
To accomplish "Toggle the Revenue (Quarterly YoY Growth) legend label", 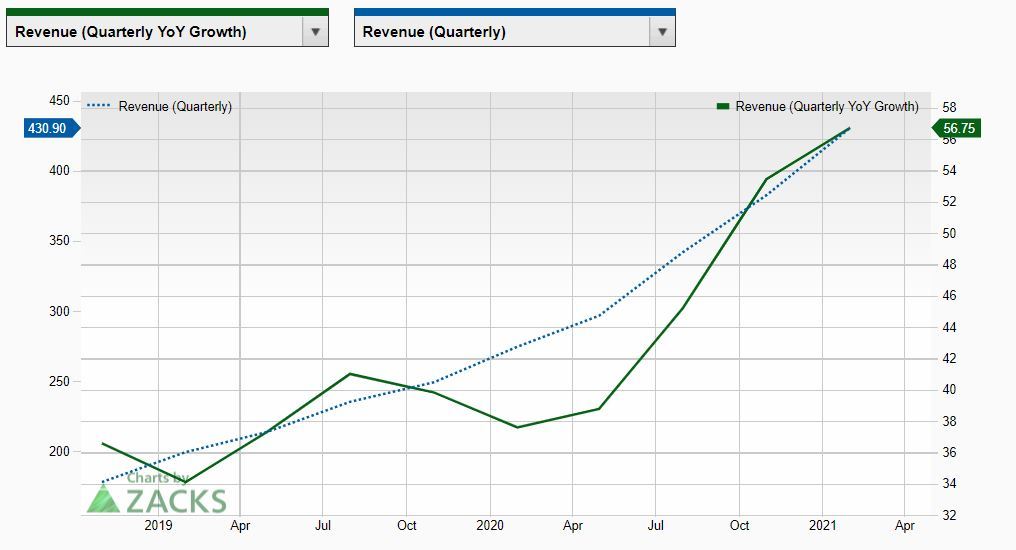I will (x=827, y=106).
